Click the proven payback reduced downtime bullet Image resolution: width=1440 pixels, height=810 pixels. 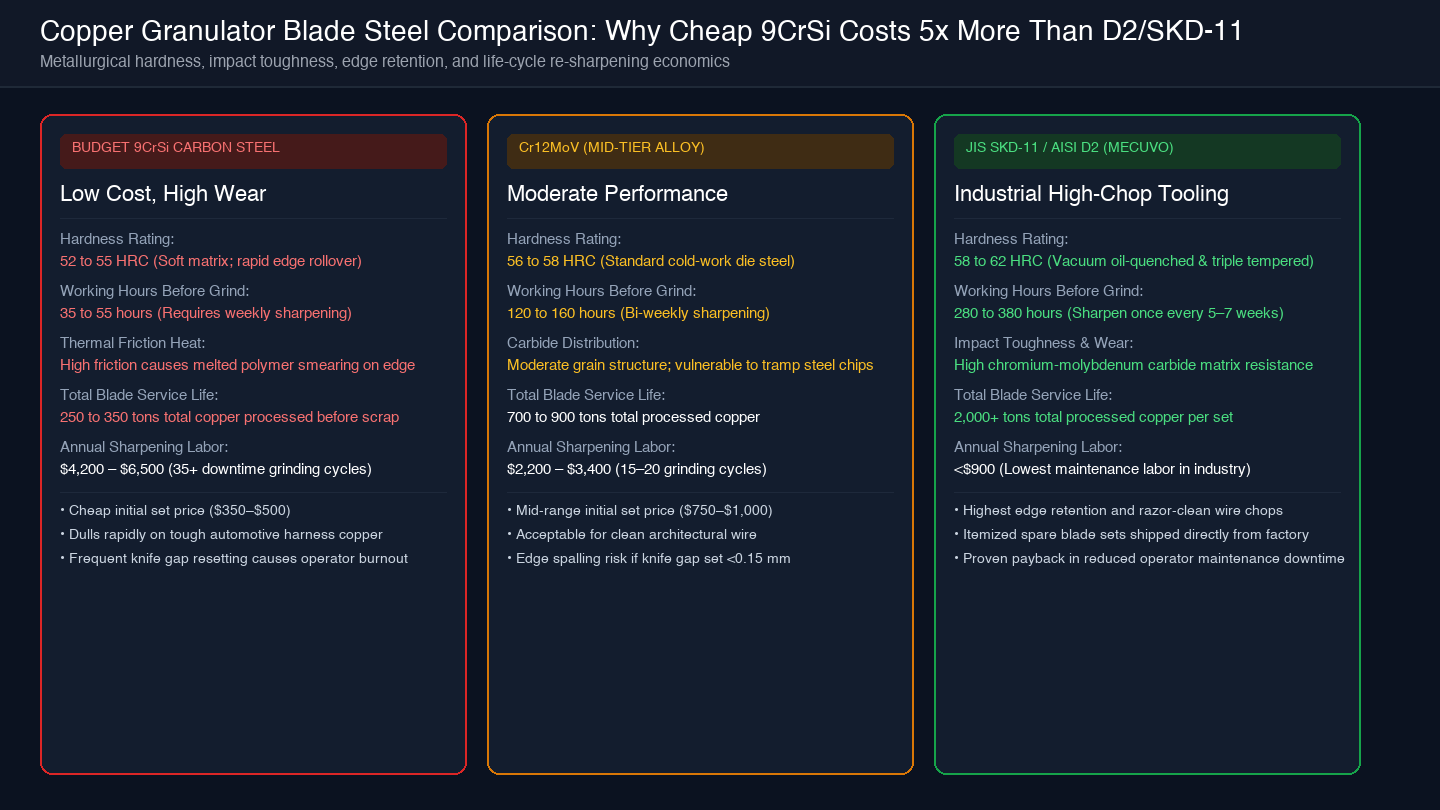[x=1149, y=558]
